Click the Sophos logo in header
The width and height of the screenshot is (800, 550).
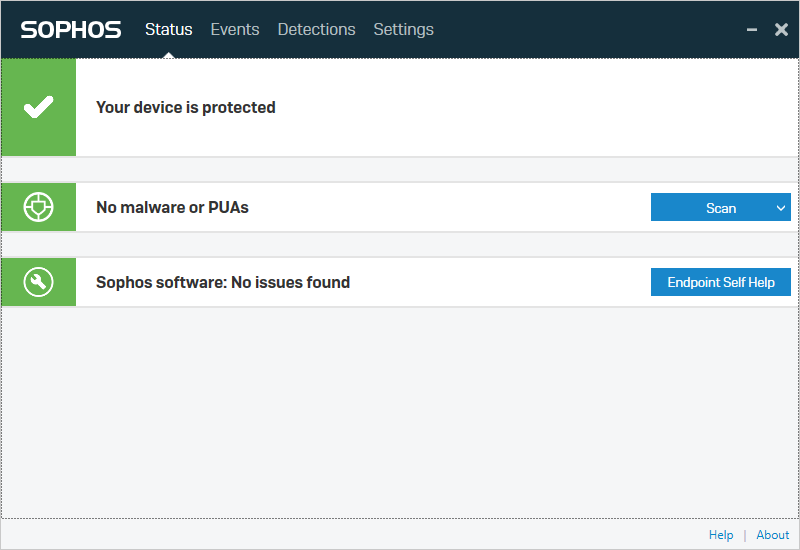71,30
